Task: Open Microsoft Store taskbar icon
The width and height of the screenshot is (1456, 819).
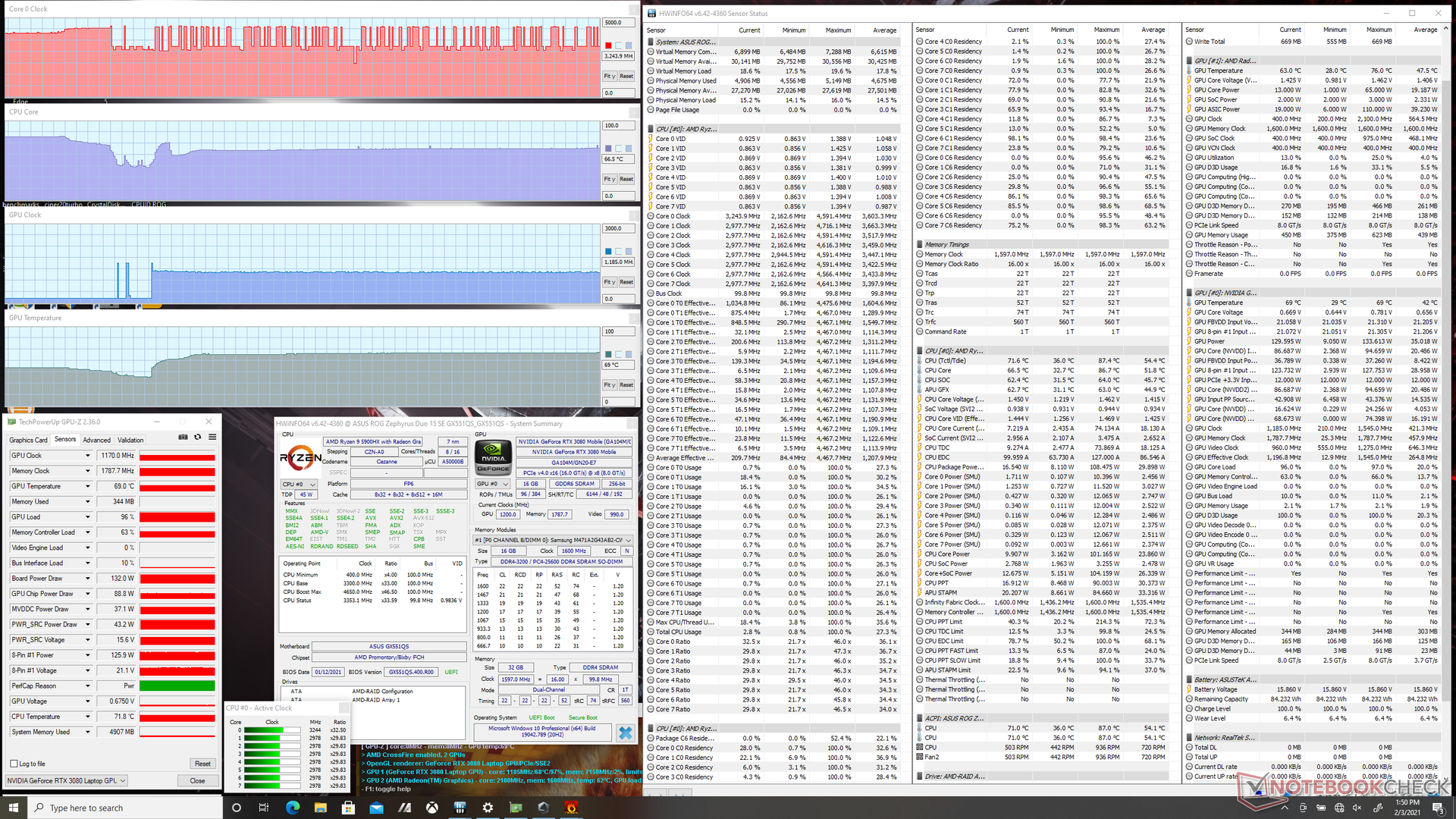Action: click(x=348, y=808)
